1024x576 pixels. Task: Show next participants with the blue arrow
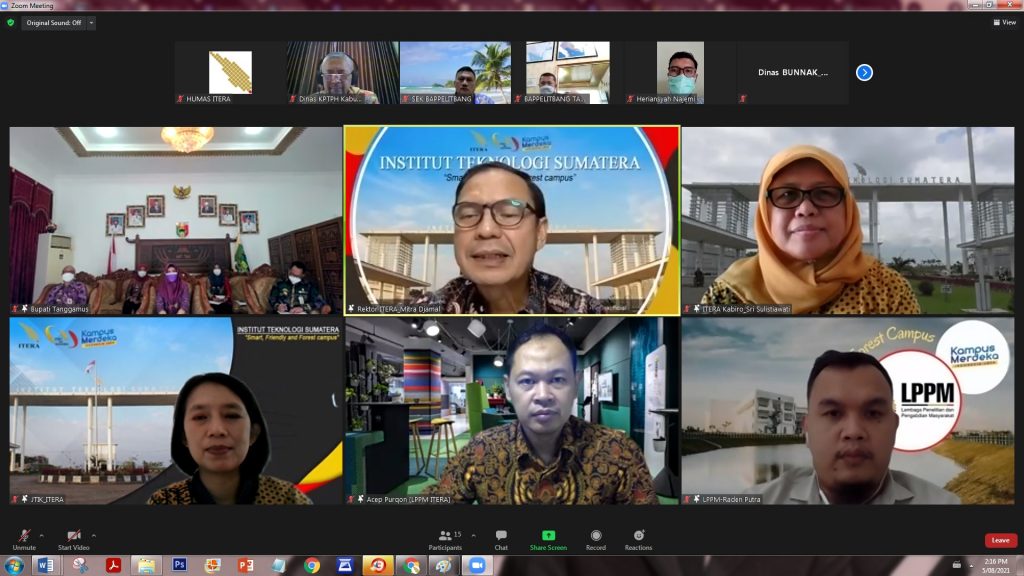point(864,72)
